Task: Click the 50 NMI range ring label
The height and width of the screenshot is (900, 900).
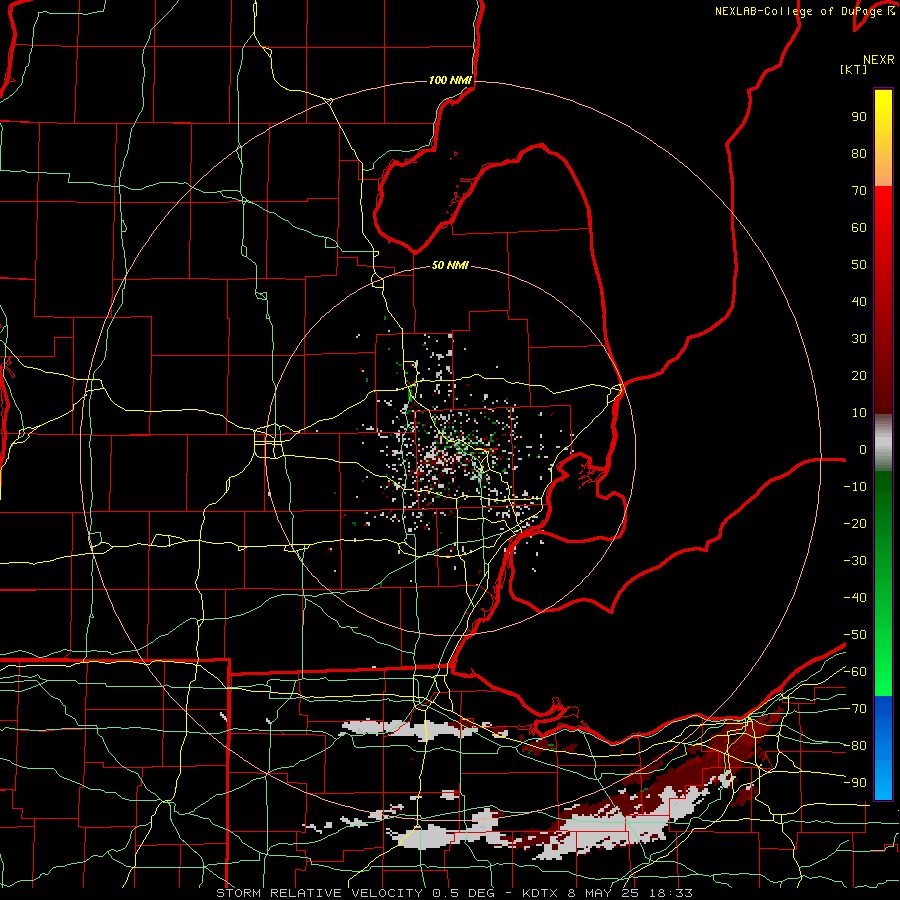Action: tap(450, 265)
